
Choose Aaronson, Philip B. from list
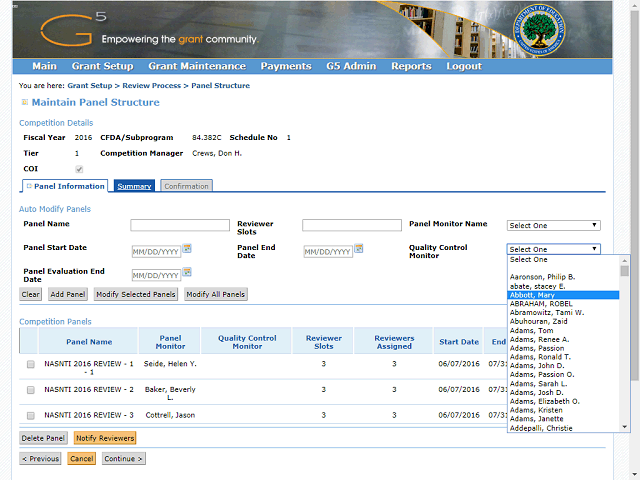coord(563,277)
